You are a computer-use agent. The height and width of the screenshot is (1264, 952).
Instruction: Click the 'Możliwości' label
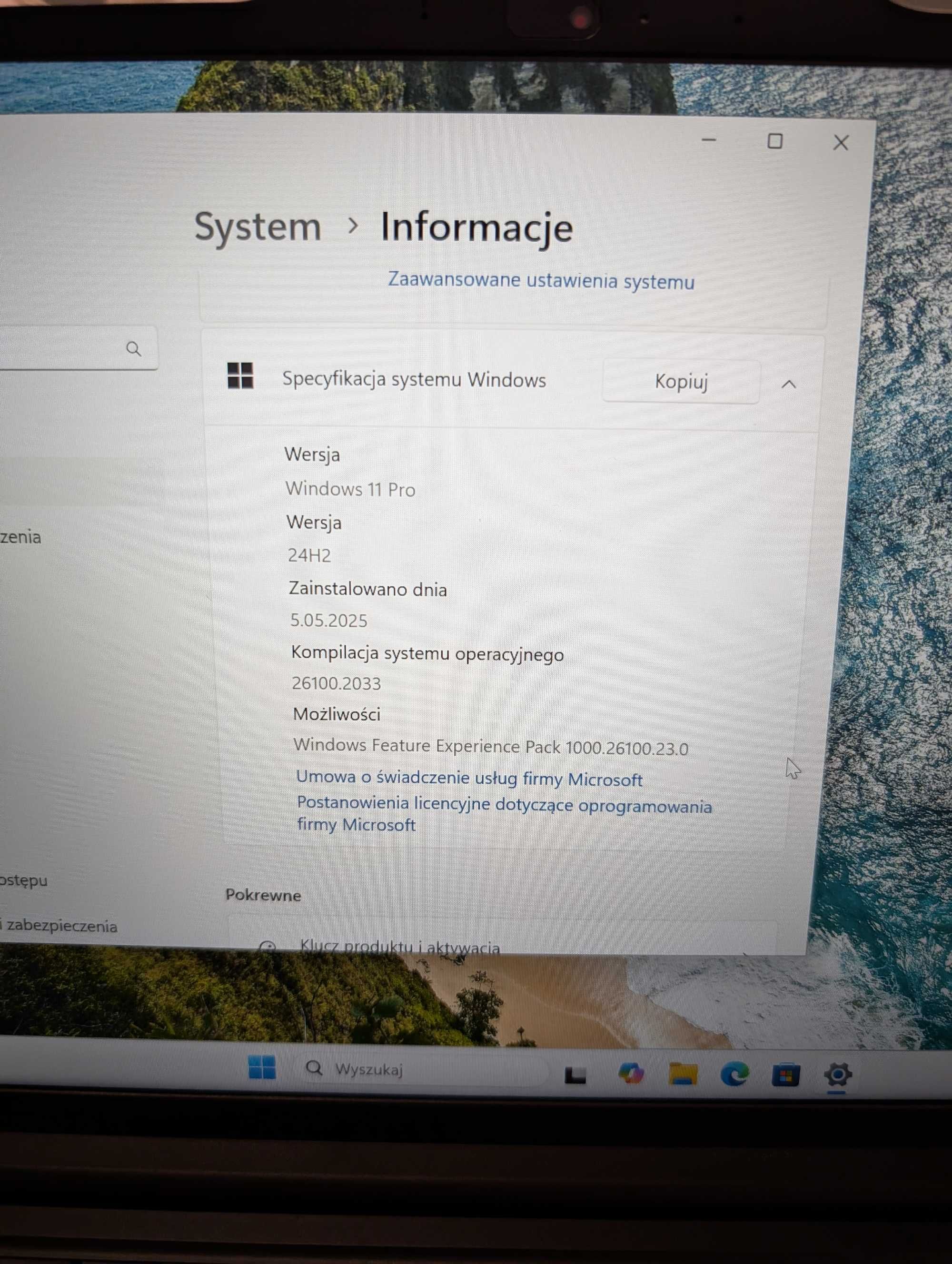(x=337, y=714)
